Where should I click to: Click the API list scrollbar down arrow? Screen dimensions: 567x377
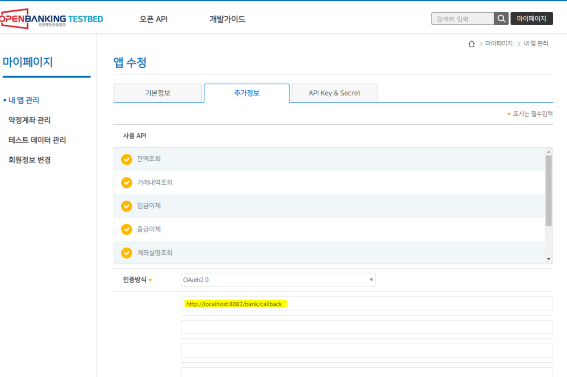tap(549, 259)
